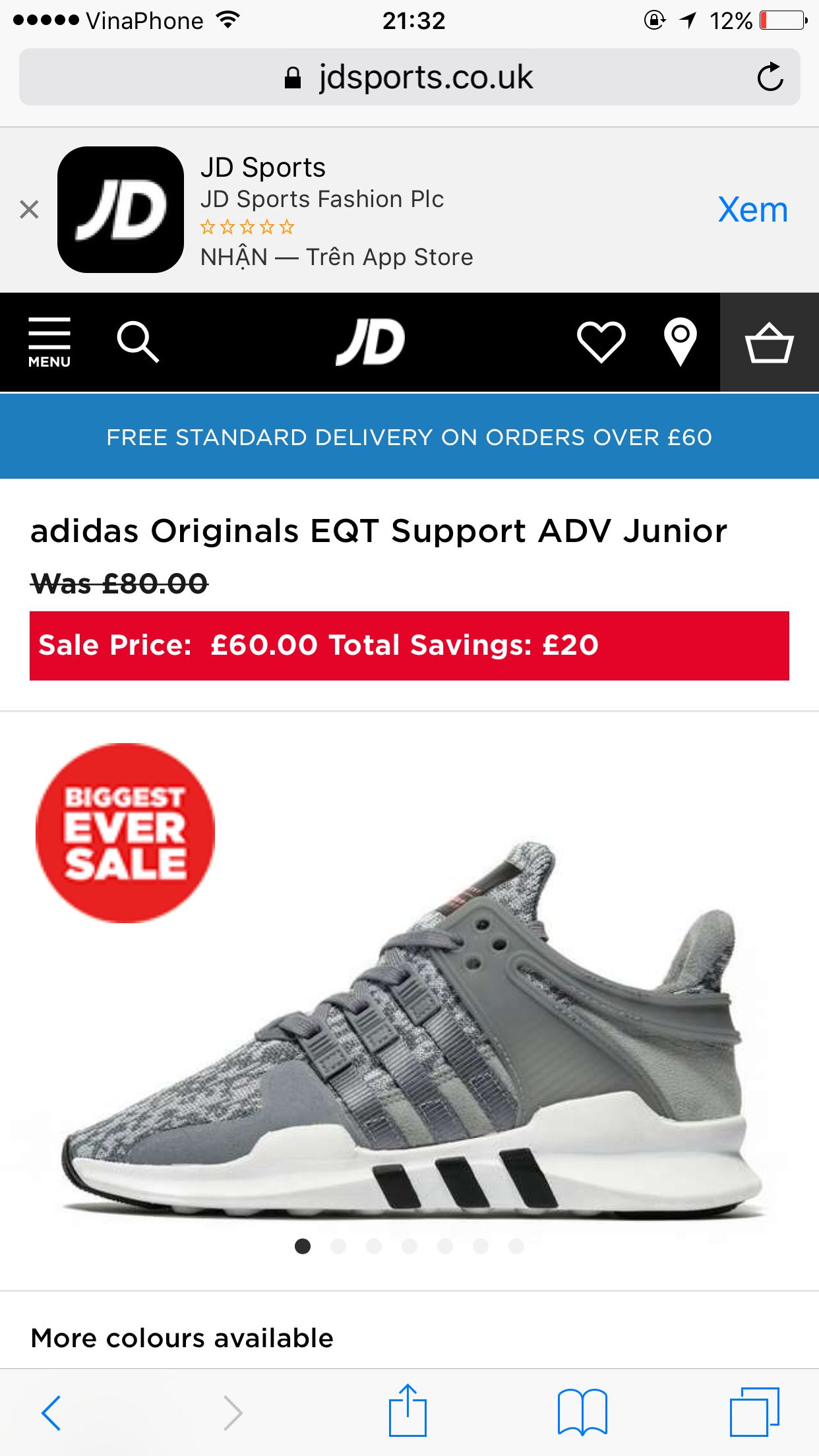Open the shopping basket icon
Image resolution: width=819 pixels, height=1456 pixels.
click(769, 342)
